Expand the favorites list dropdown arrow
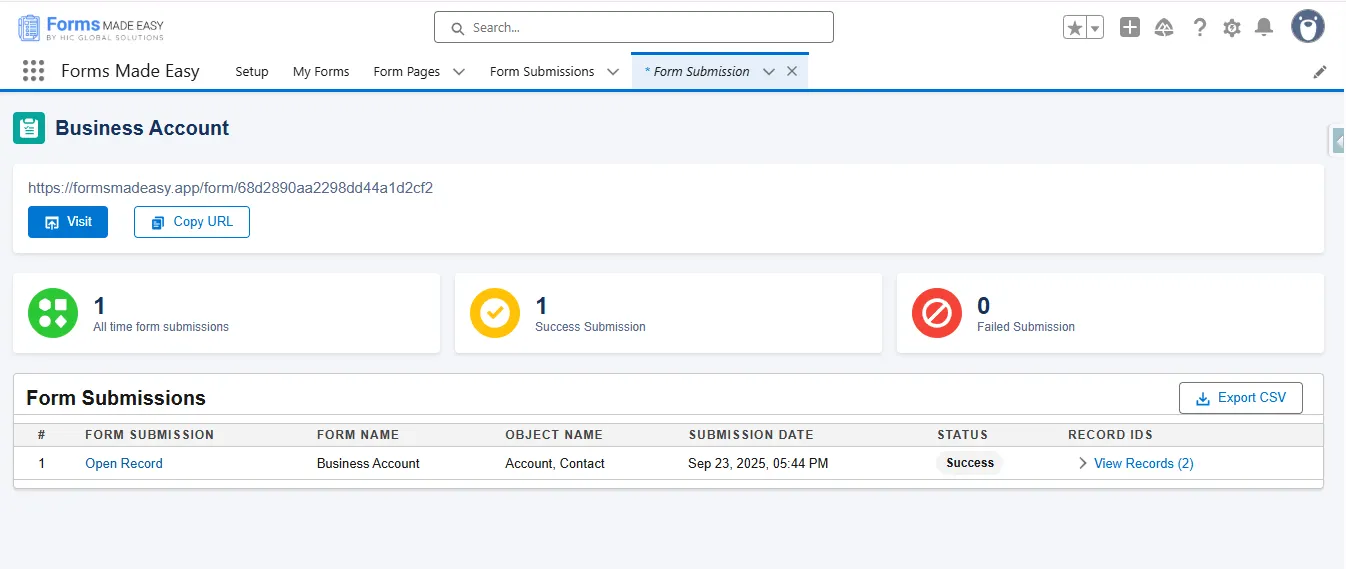Viewport: 1346px width, 569px height. click(1095, 28)
